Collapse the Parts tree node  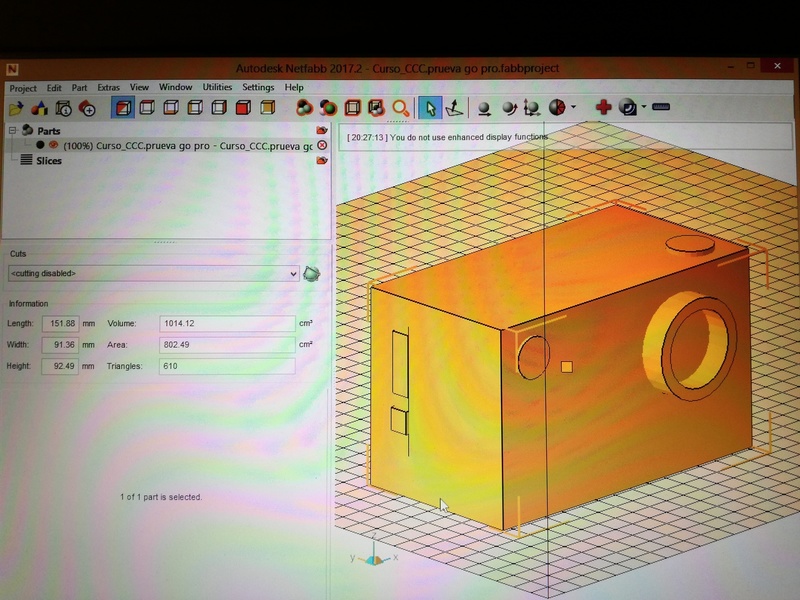[13, 131]
